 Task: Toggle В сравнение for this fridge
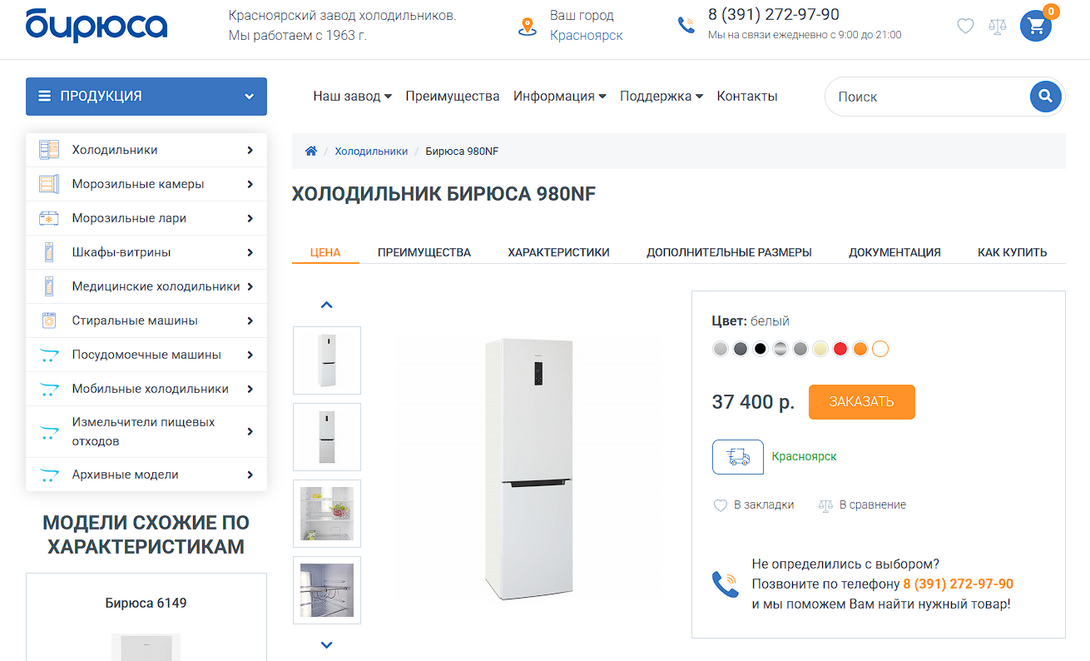[x=862, y=505]
